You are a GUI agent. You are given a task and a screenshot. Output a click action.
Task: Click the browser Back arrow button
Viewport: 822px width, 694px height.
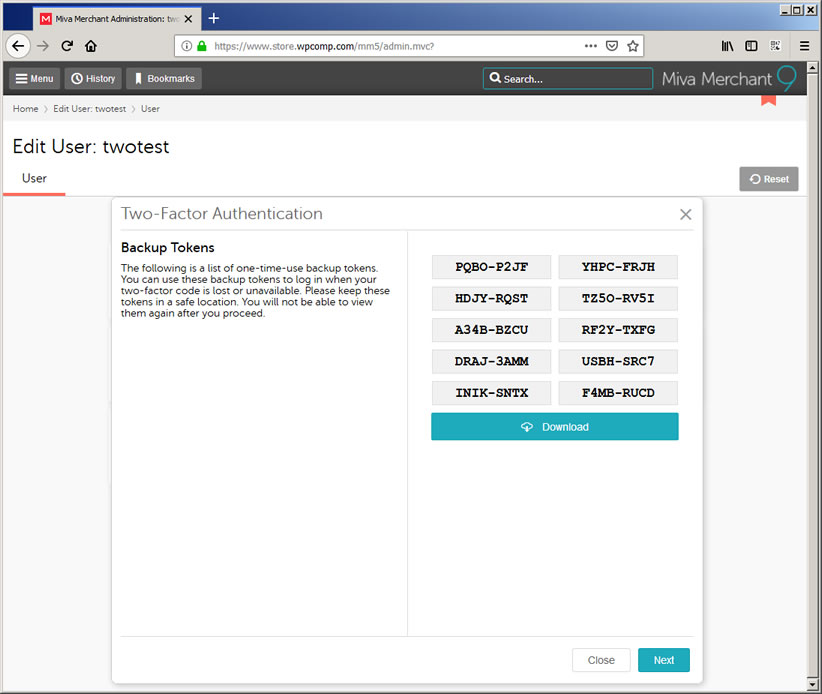tap(18, 46)
